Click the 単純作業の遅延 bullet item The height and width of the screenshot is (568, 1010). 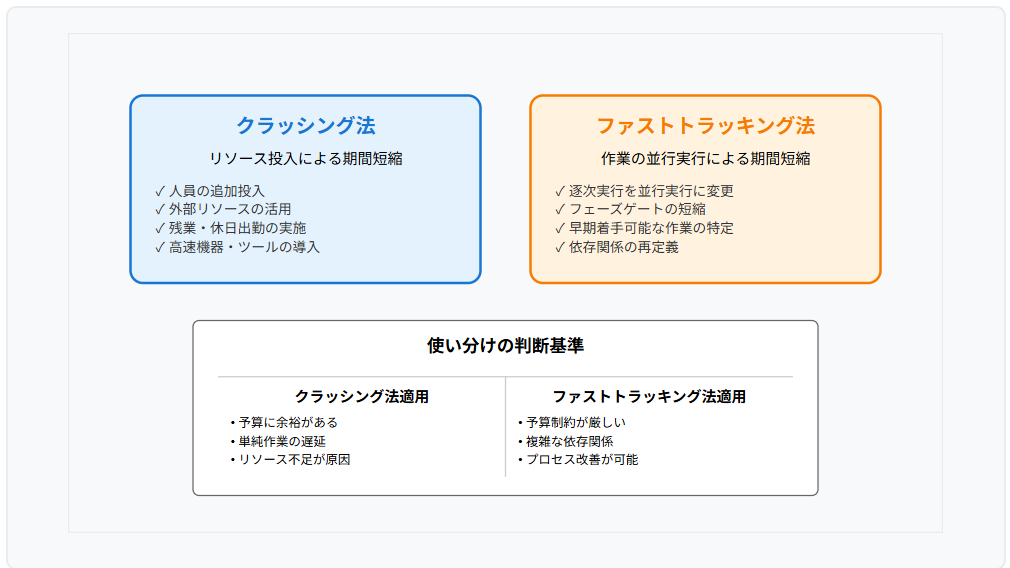coord(278,441)
